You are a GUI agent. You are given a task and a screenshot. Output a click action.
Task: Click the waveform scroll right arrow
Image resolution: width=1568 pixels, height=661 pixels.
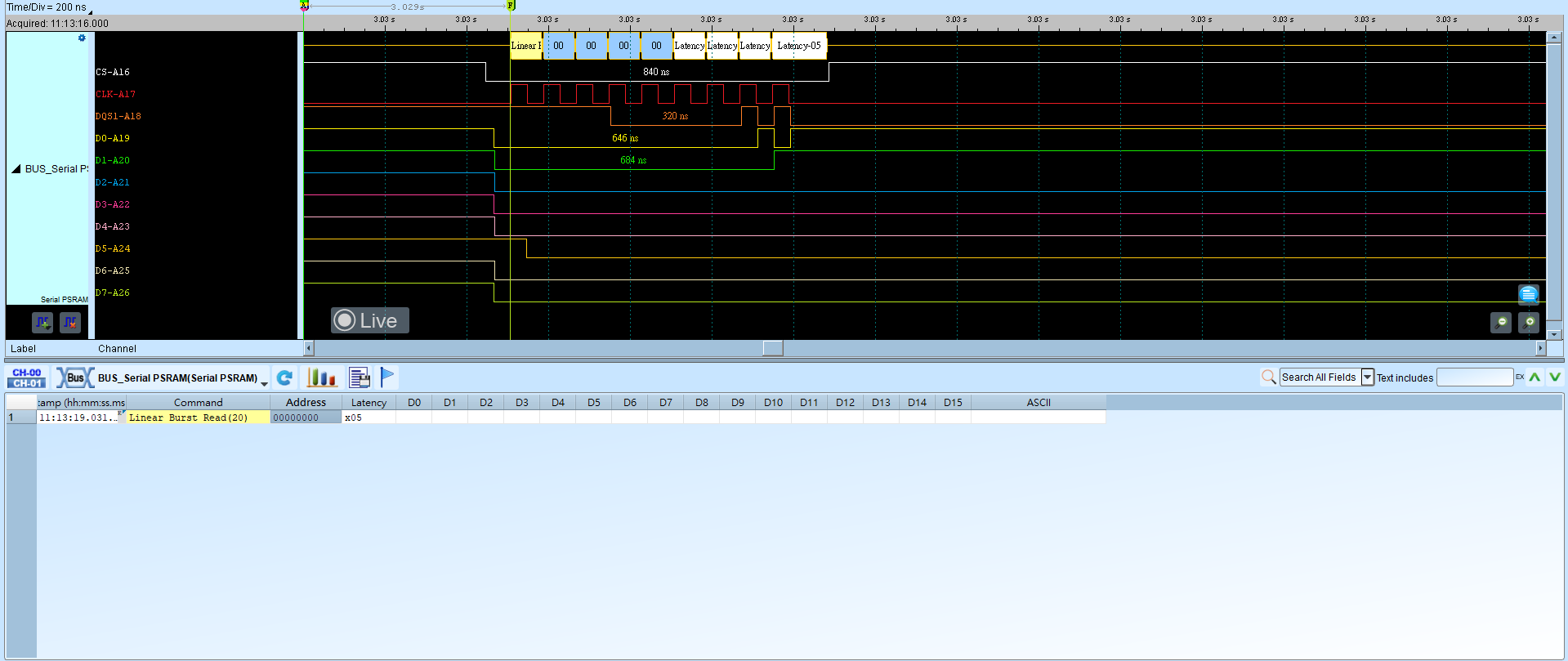pyautogui.click(x=1540, y=348)
